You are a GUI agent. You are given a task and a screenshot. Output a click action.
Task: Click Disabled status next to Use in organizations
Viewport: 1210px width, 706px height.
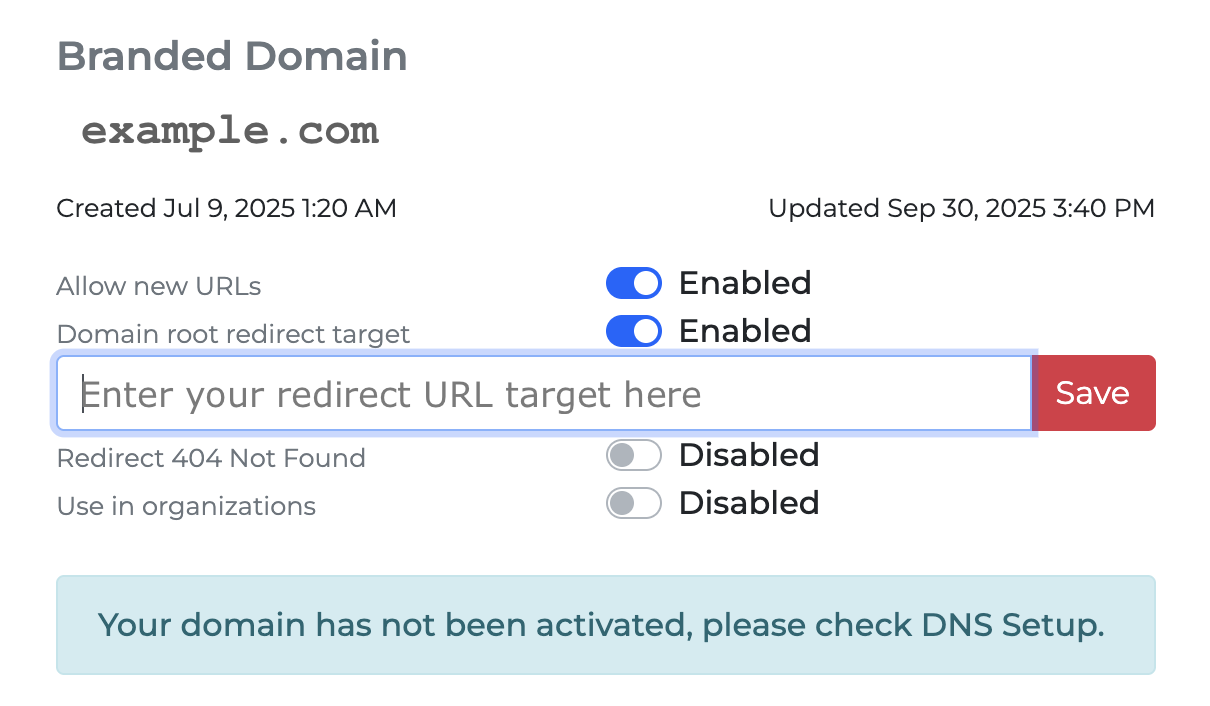749,503
